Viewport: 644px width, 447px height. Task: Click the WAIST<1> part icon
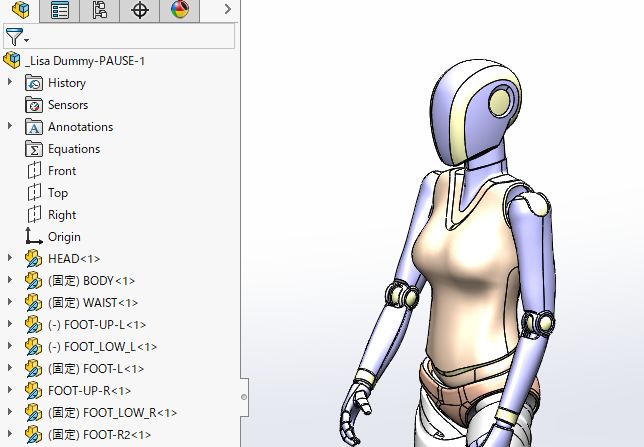coord(33,303)
